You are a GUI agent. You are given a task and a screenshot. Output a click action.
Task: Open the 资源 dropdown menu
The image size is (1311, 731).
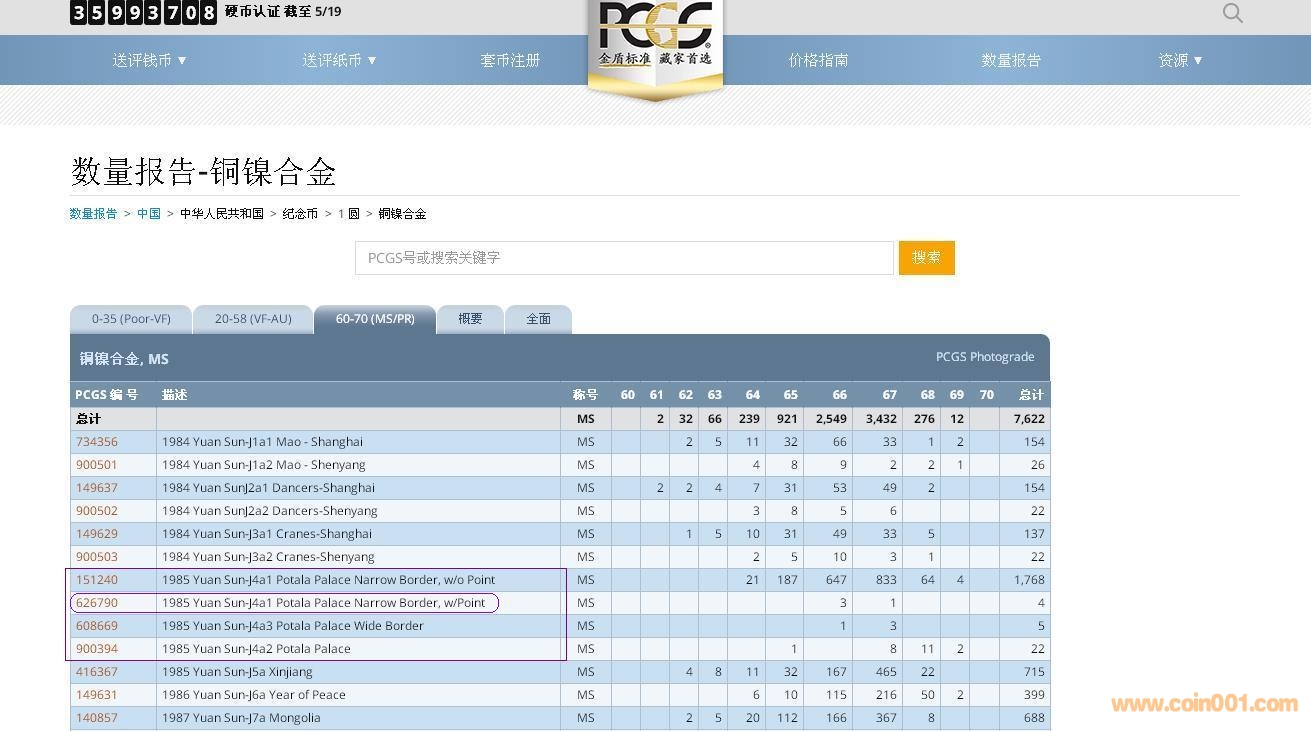point(1180,60)
